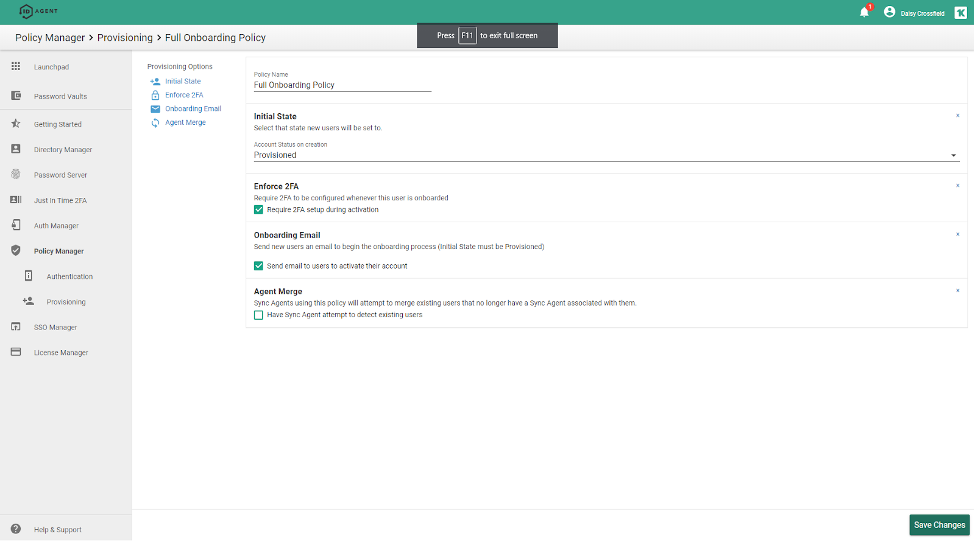Image resolution: width=974 pixels, height=547 pixels.
Task: Click the Onboarding Email section heading
Action: [287, 235]
